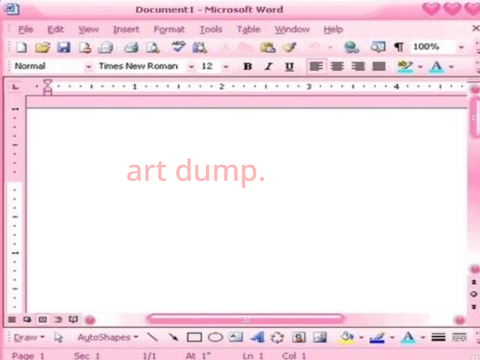Insert WordArt from the drawing toolbar
Screen dimensions: 480x360
[257, 337]
